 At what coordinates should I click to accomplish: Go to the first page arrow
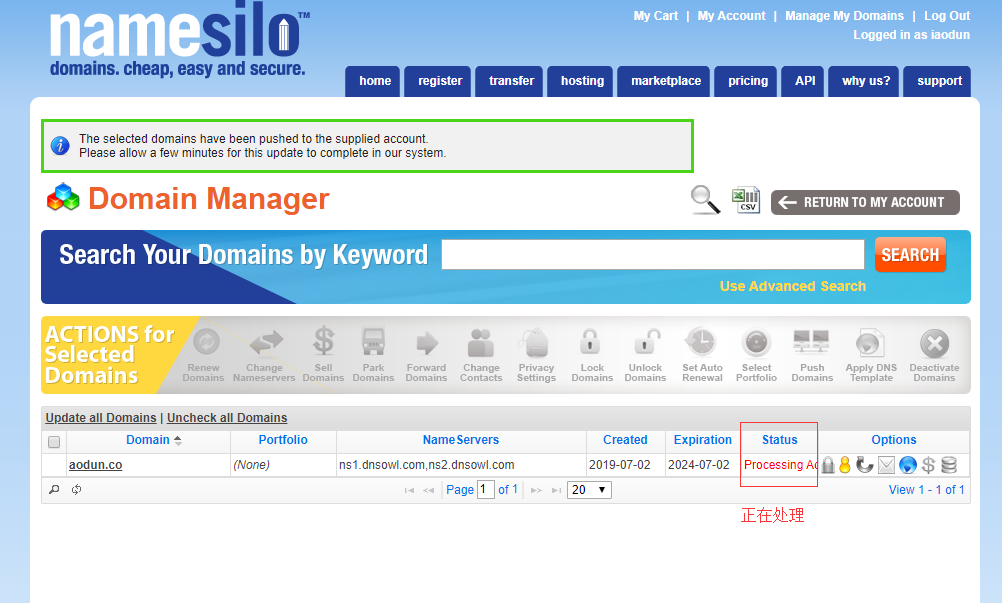coord(409,490)
